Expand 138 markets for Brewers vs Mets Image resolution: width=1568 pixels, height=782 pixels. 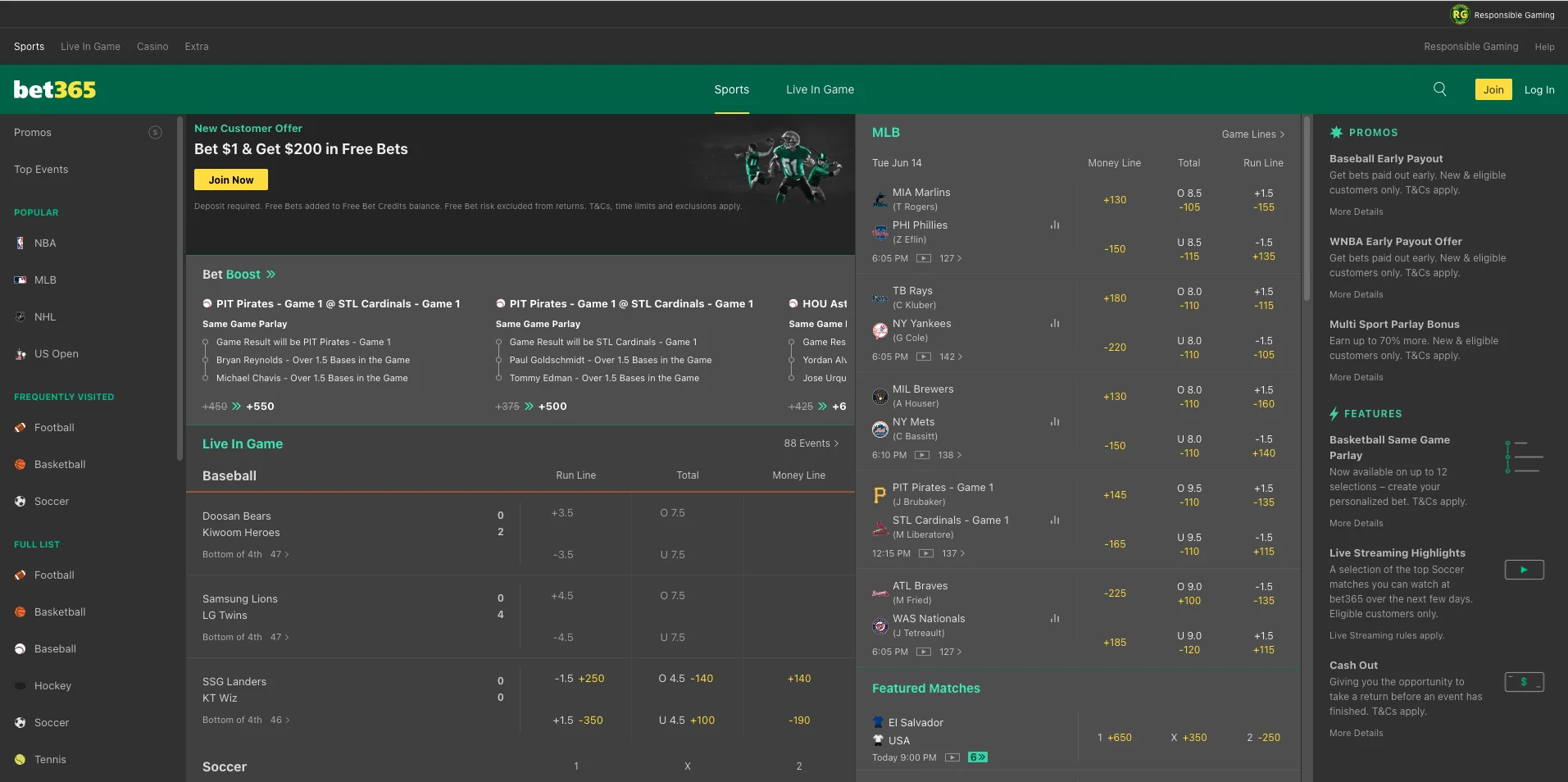coord(949,455)
